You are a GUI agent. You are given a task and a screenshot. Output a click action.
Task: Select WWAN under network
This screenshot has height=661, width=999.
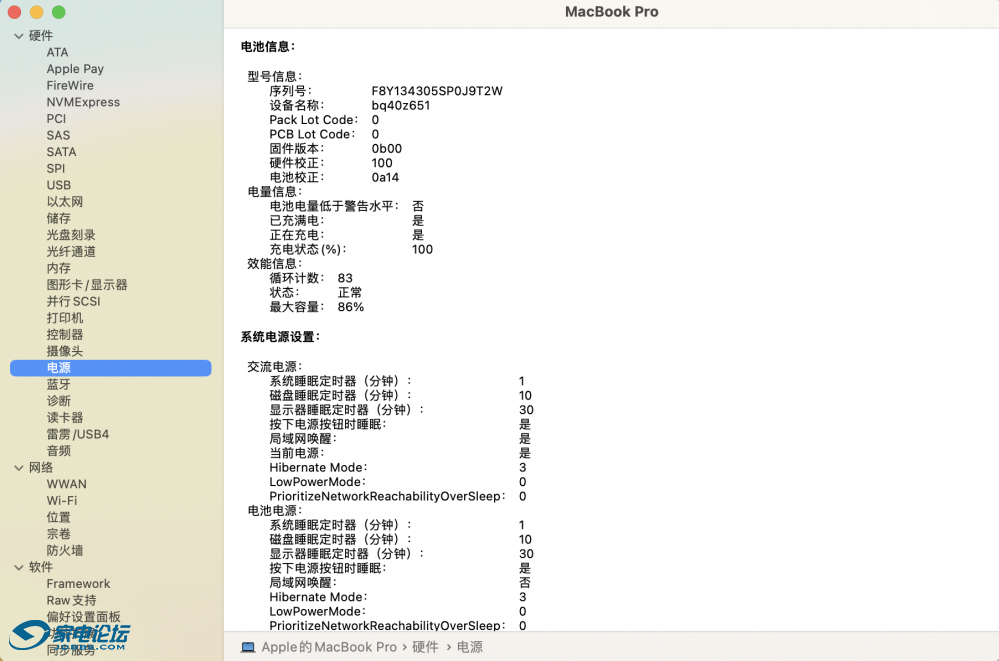[66, 484]
